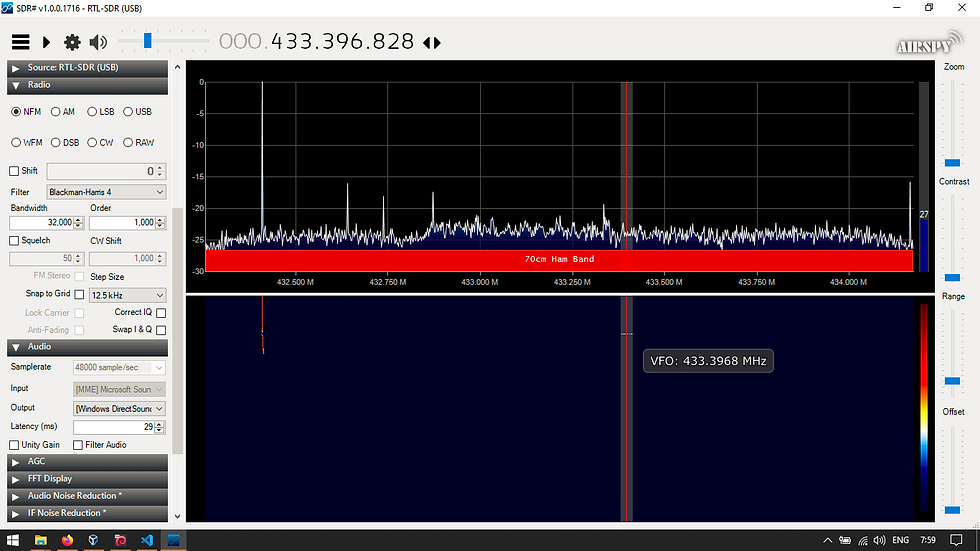The width and height of the screenshot is (980, 551).
Task: Click the Shift value field
Action: 101,171
